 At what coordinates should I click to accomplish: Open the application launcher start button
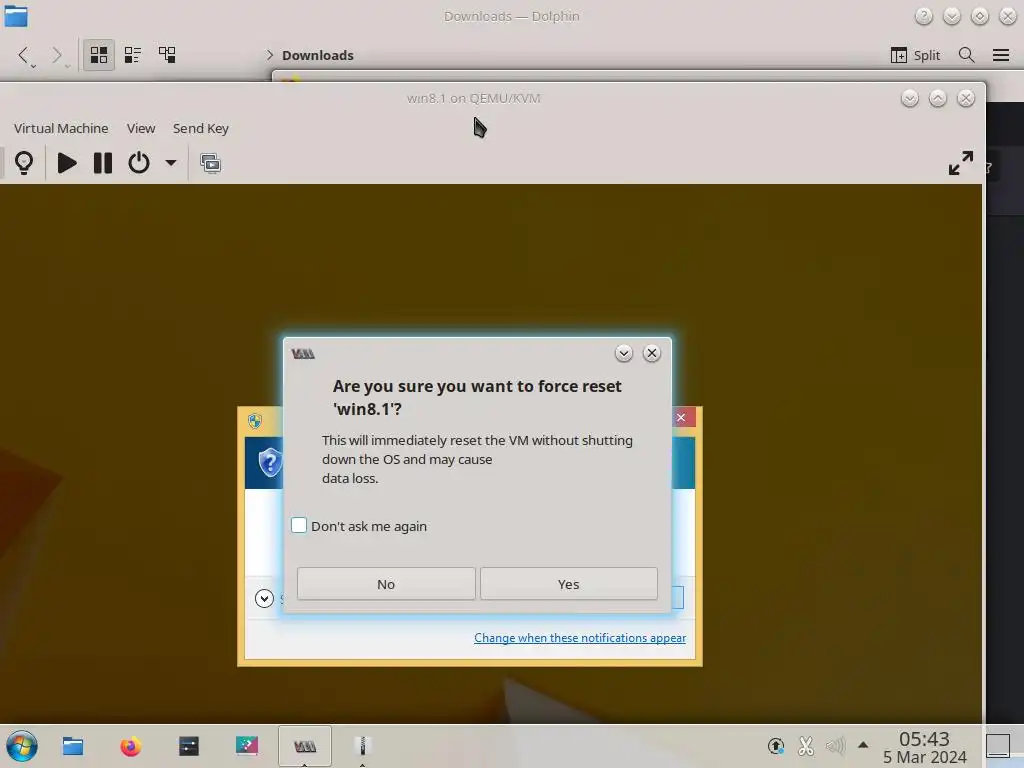click(x=22, y=746)
